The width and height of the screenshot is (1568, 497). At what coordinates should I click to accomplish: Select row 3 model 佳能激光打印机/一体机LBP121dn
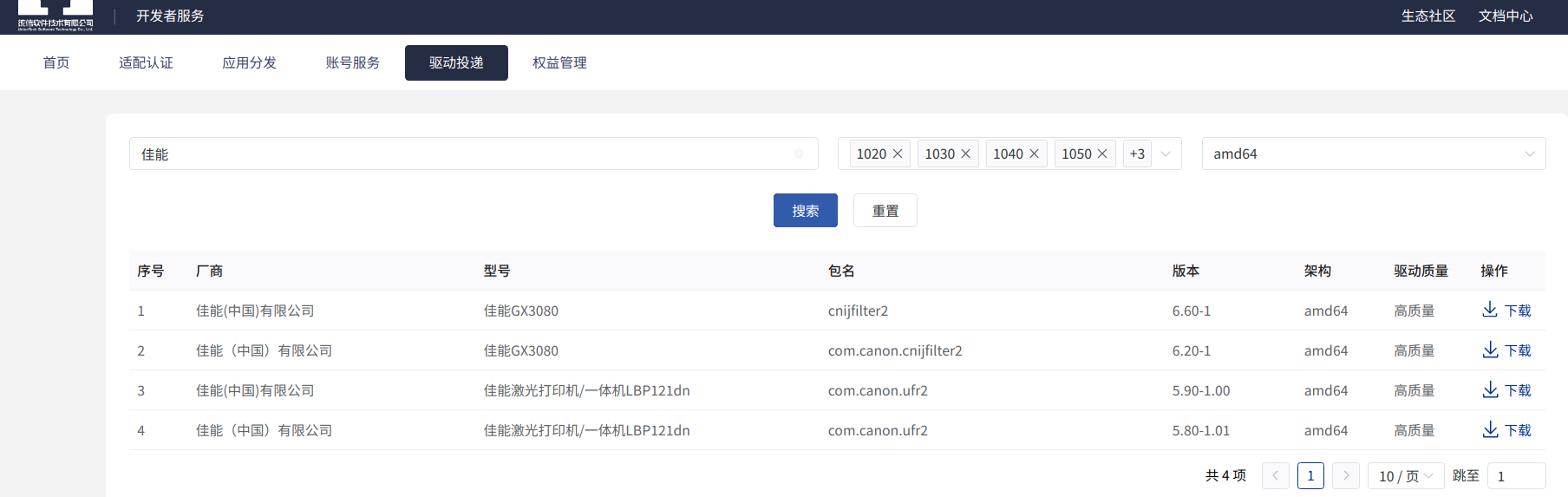pyautogui.click(x=587, y=390)
